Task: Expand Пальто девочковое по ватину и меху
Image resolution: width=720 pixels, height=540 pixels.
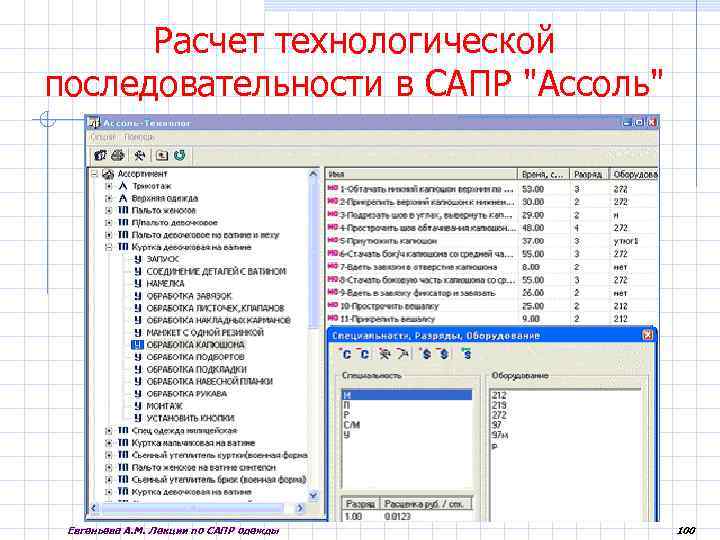Action: 109,235
